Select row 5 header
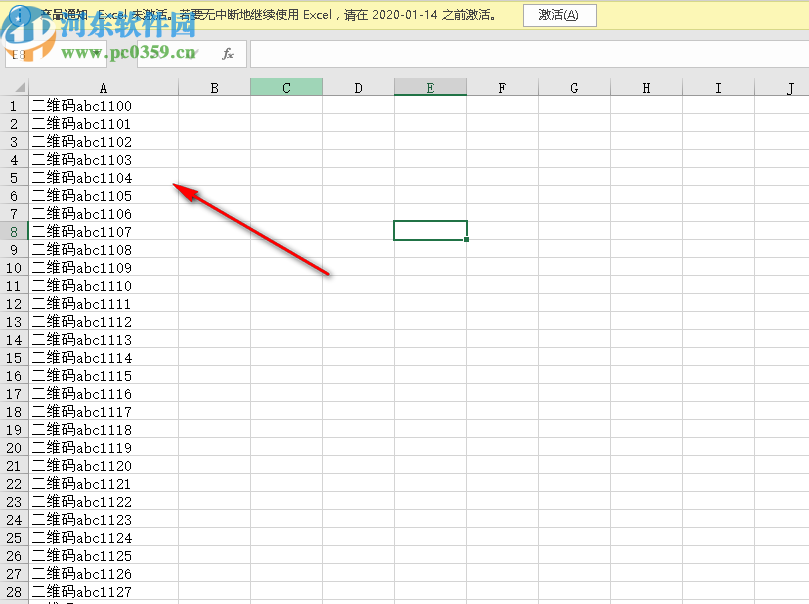 click(x=14, y=177)
